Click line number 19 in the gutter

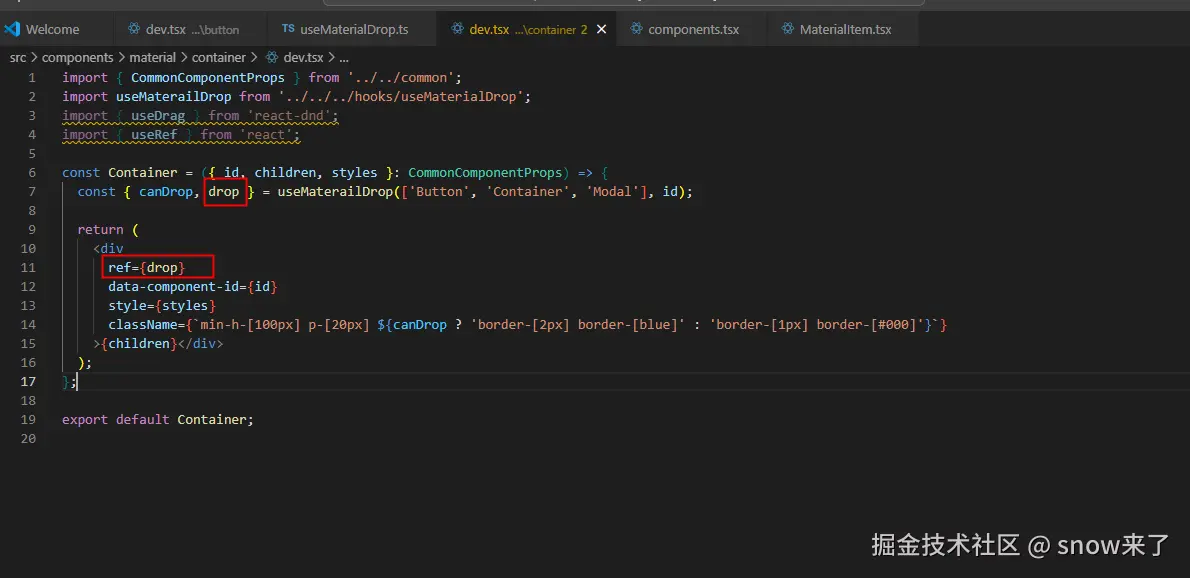[x=28, y=419]
